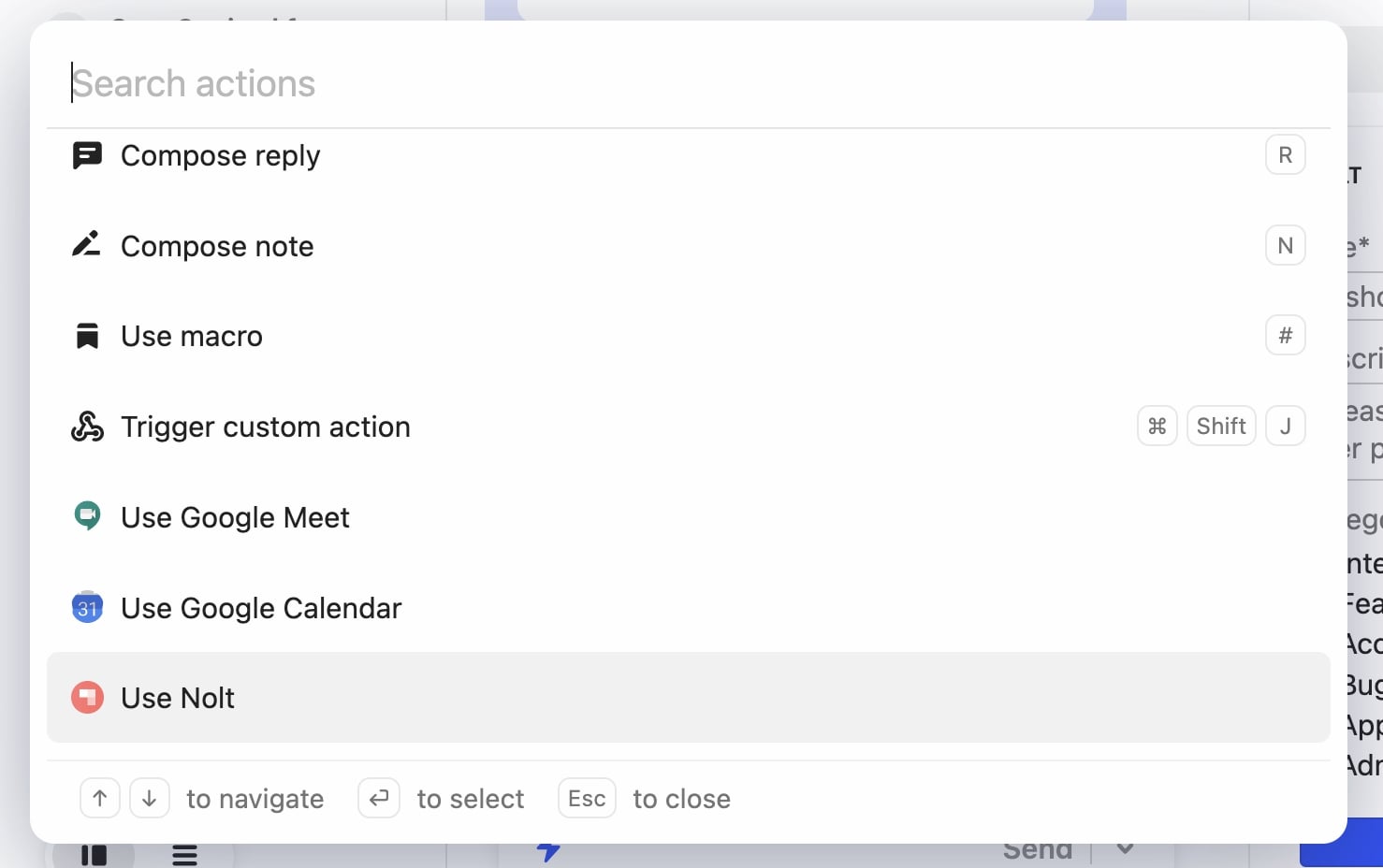Select the Compose reply speech-bubble icon
The height and width of the screenshot is (868, 1383).
(x=86, y=154)
